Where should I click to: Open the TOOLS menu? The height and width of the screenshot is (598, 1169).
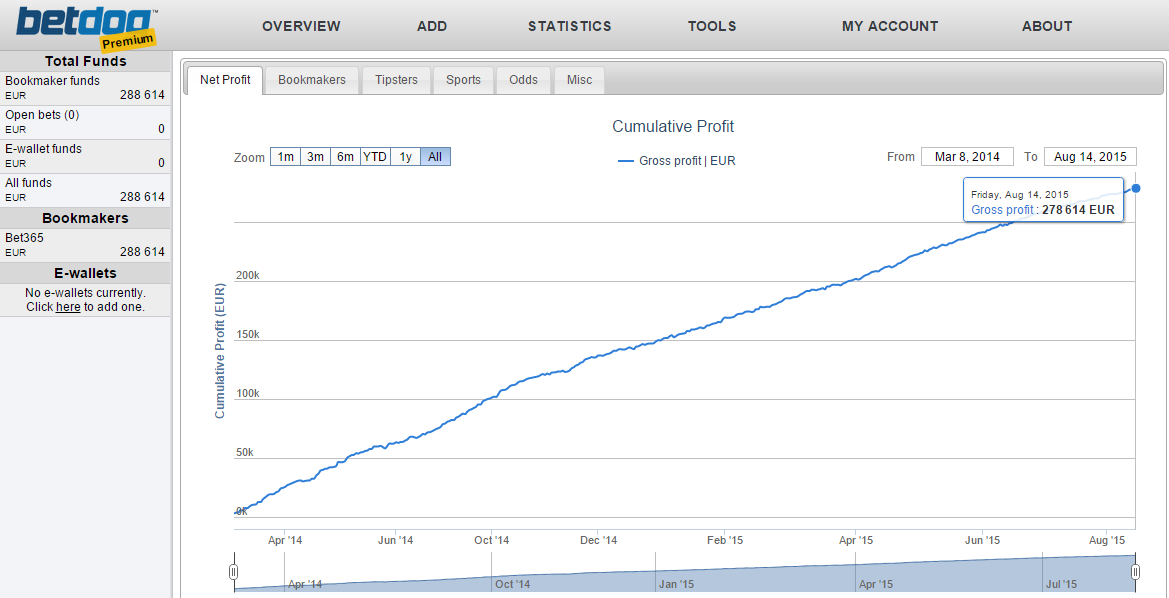(x=712, y=26)
